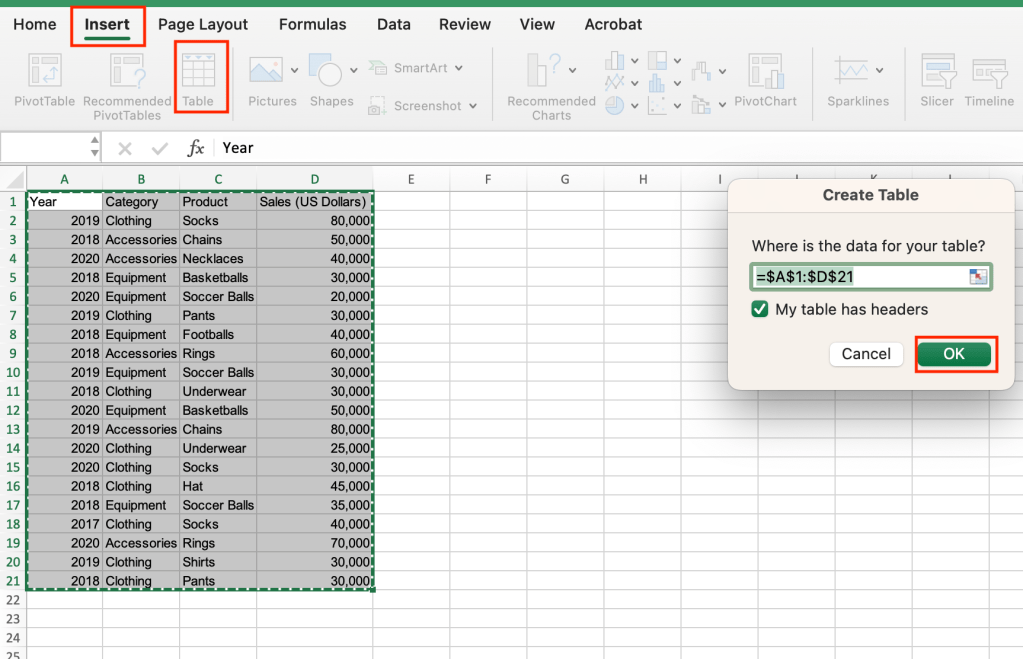Uncheck My table has headers
Viewport: 1023px width, 659px height.
(759, 309)
